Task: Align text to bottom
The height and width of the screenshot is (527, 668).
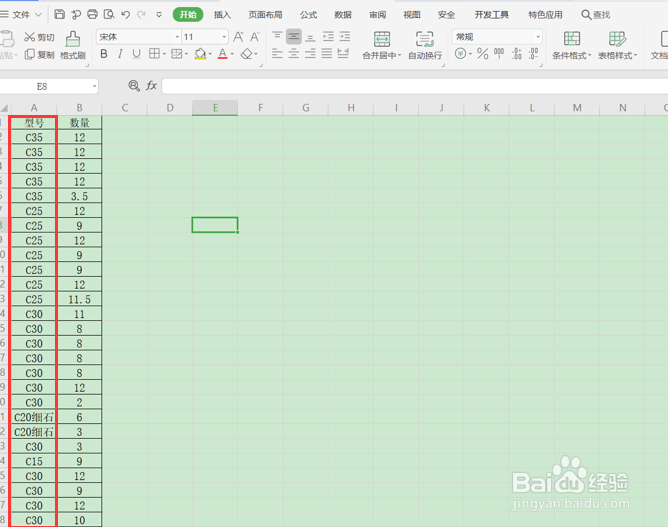Action: (x=310, y=37)
